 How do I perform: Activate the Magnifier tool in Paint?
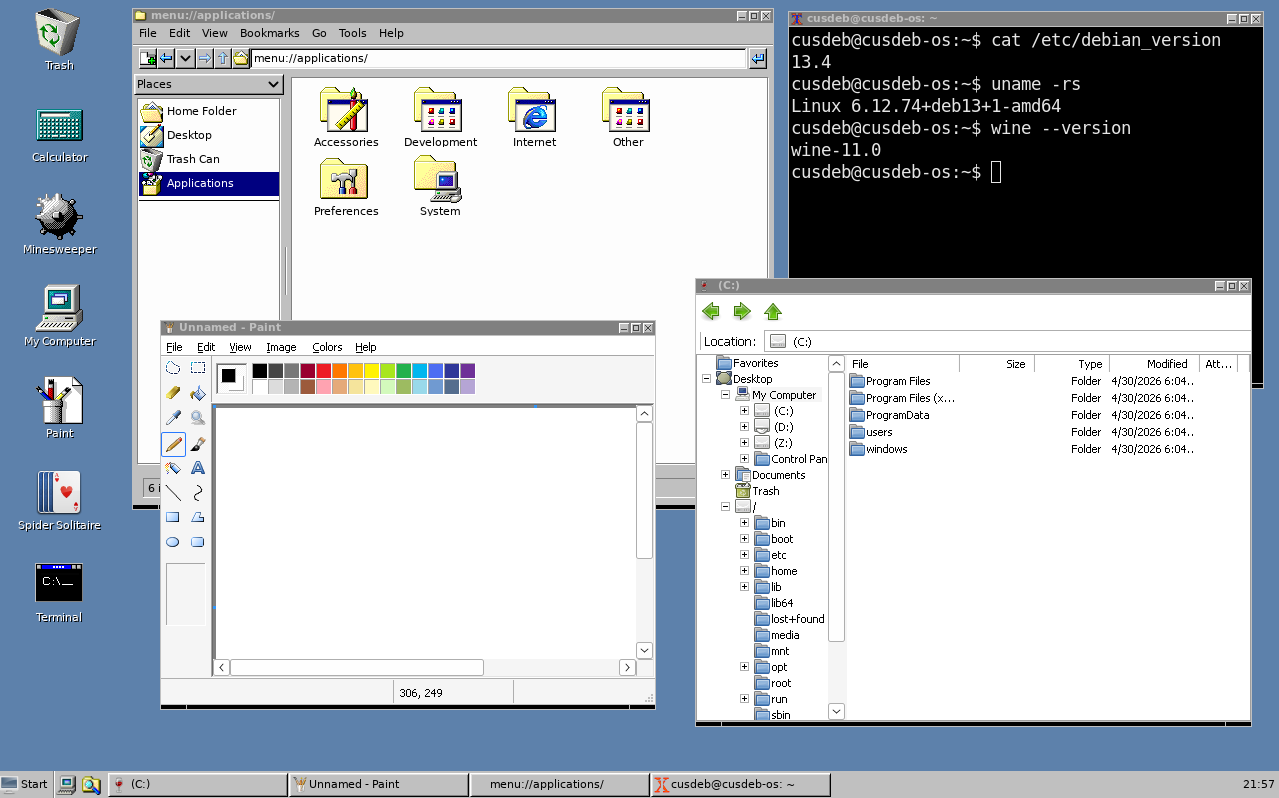[x=198, y=418]
